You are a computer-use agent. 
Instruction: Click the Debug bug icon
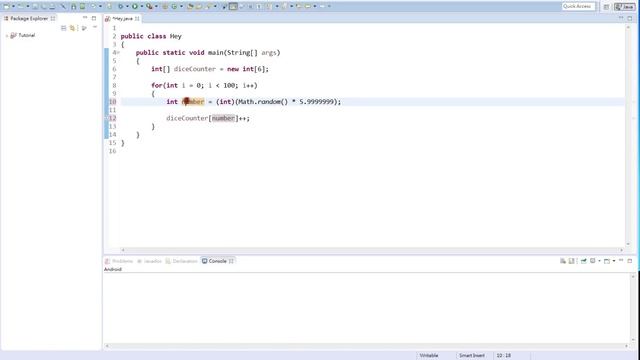120,6
